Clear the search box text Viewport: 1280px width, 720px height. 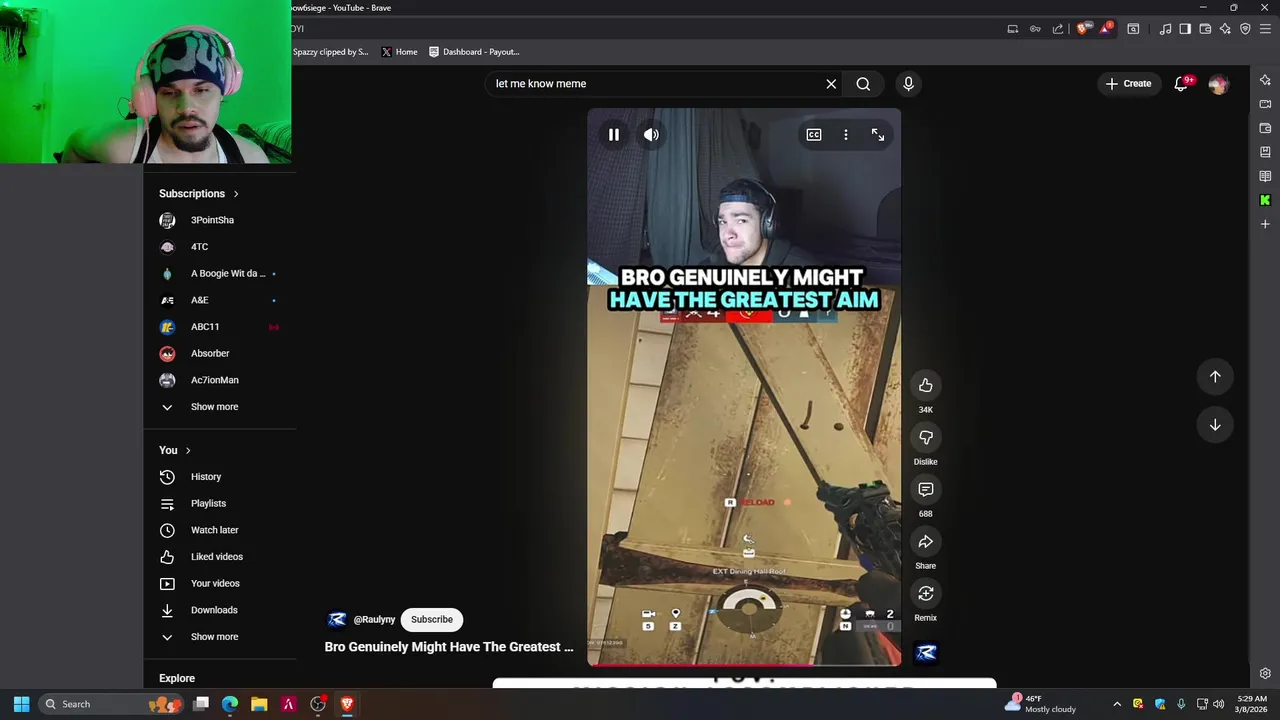[x=831, y=84]
